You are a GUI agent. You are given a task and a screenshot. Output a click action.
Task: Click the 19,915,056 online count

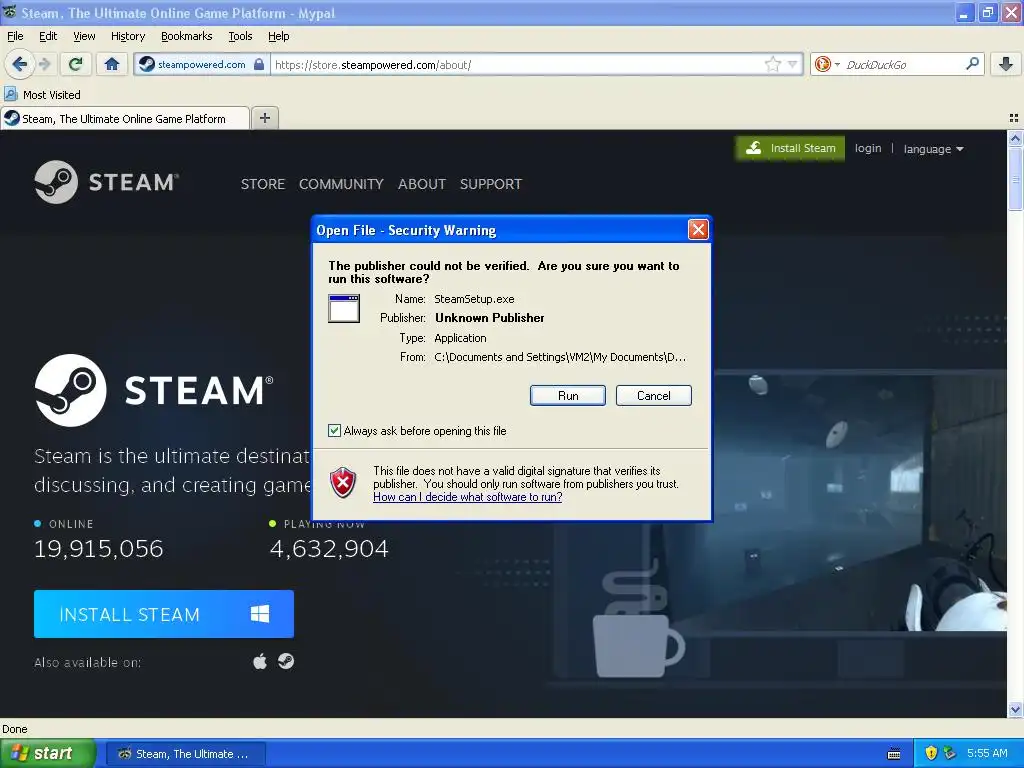[x=99, y=549]
